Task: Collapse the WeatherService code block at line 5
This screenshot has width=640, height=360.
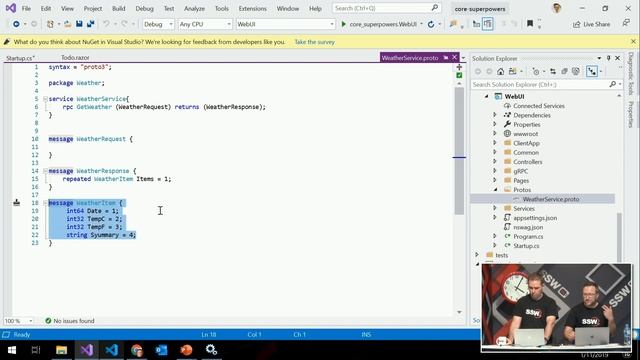Action: (45, 99)
